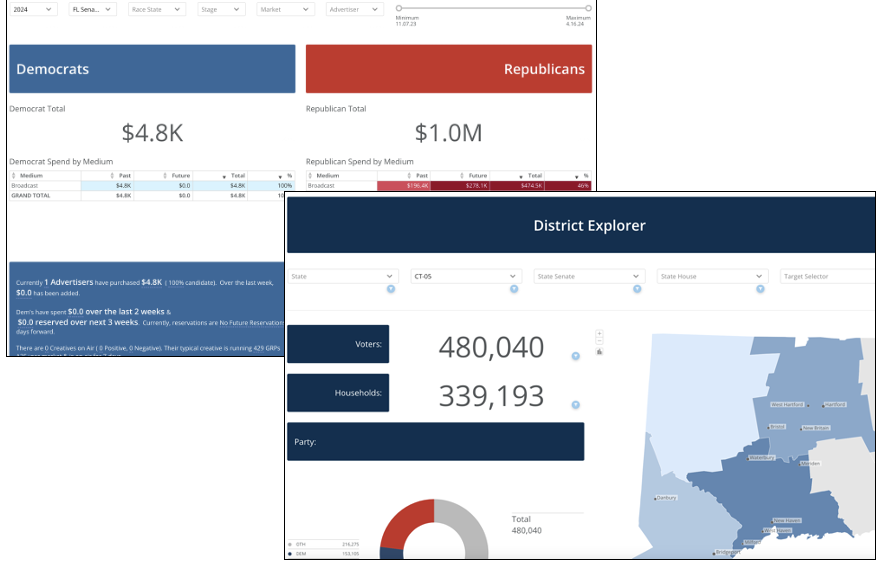This screenshot has height=571, width=887.
Task: Click the filter icon below State dropdown
Action: pyautogui.click(x=391, y=289)
